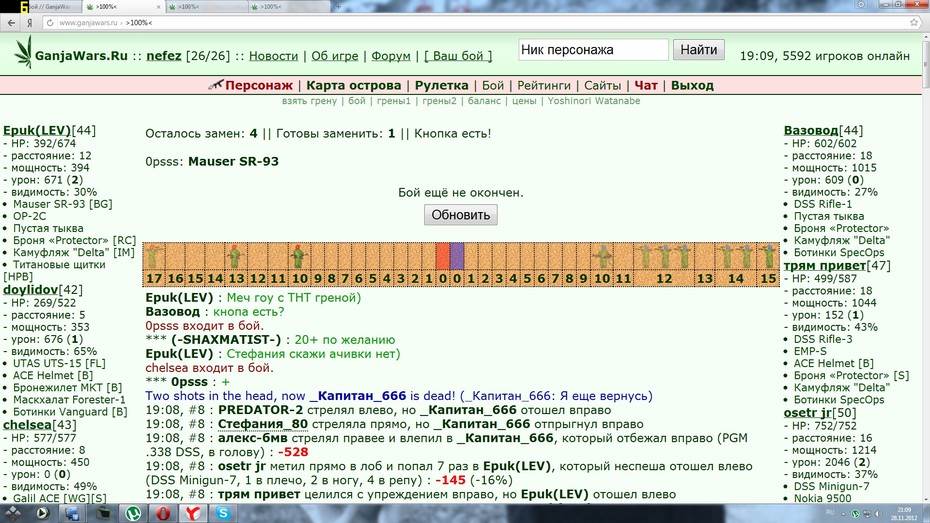Click the Обновить button

point(461,215)
